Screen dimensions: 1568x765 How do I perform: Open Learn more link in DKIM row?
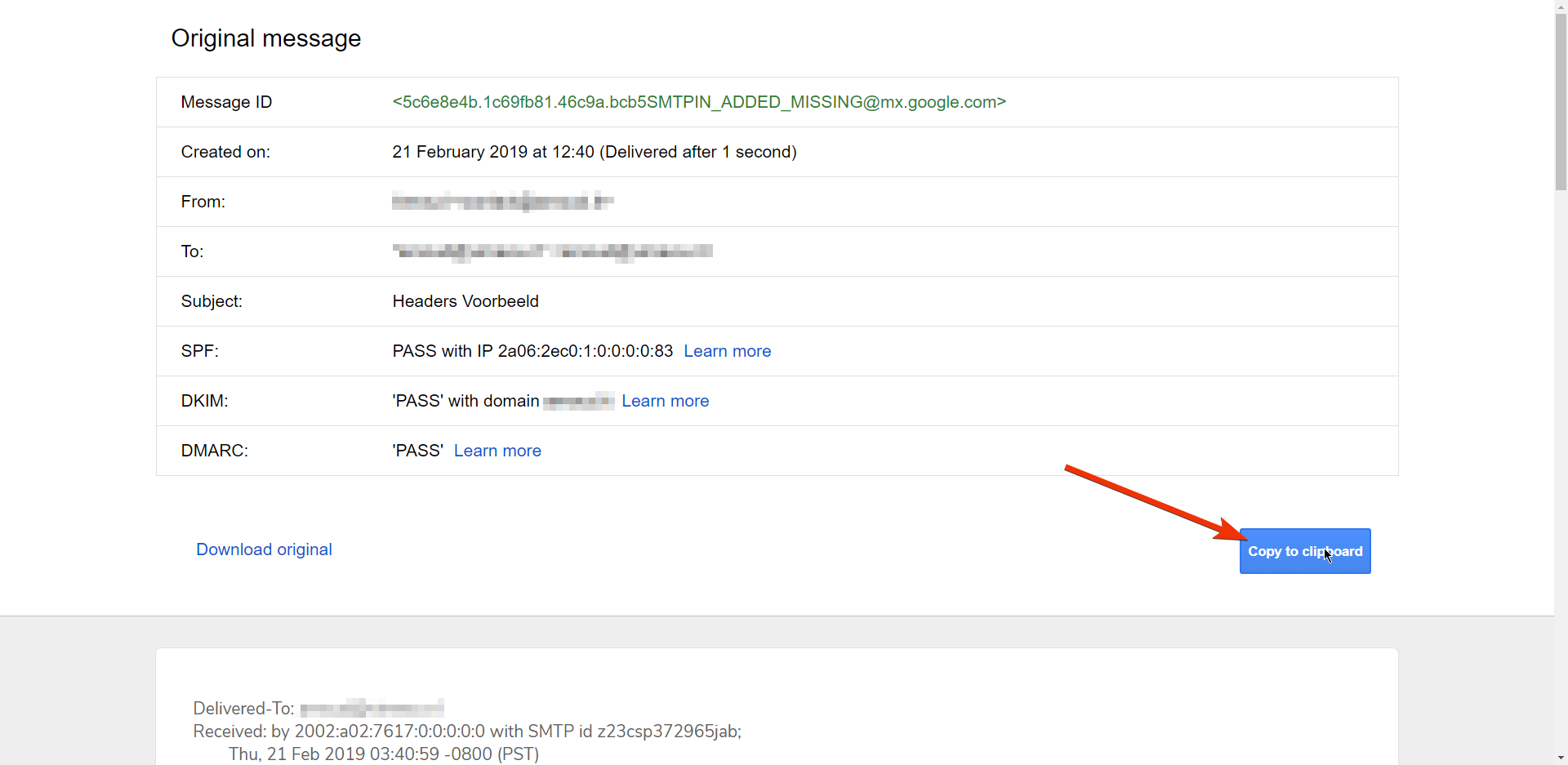pyautogui.click(x=665, y=401)
